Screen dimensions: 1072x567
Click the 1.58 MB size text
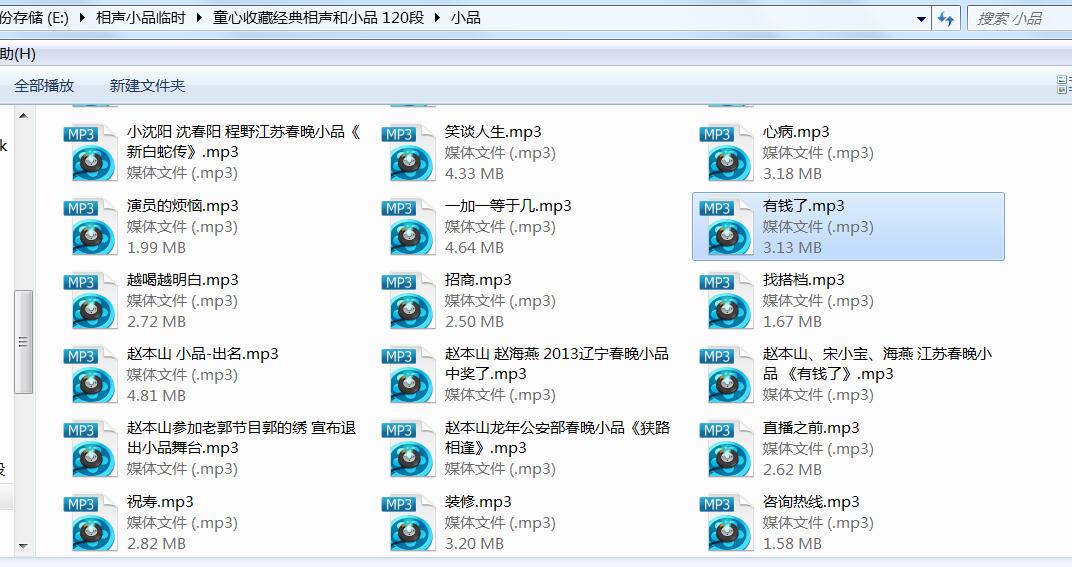point(792,544)
